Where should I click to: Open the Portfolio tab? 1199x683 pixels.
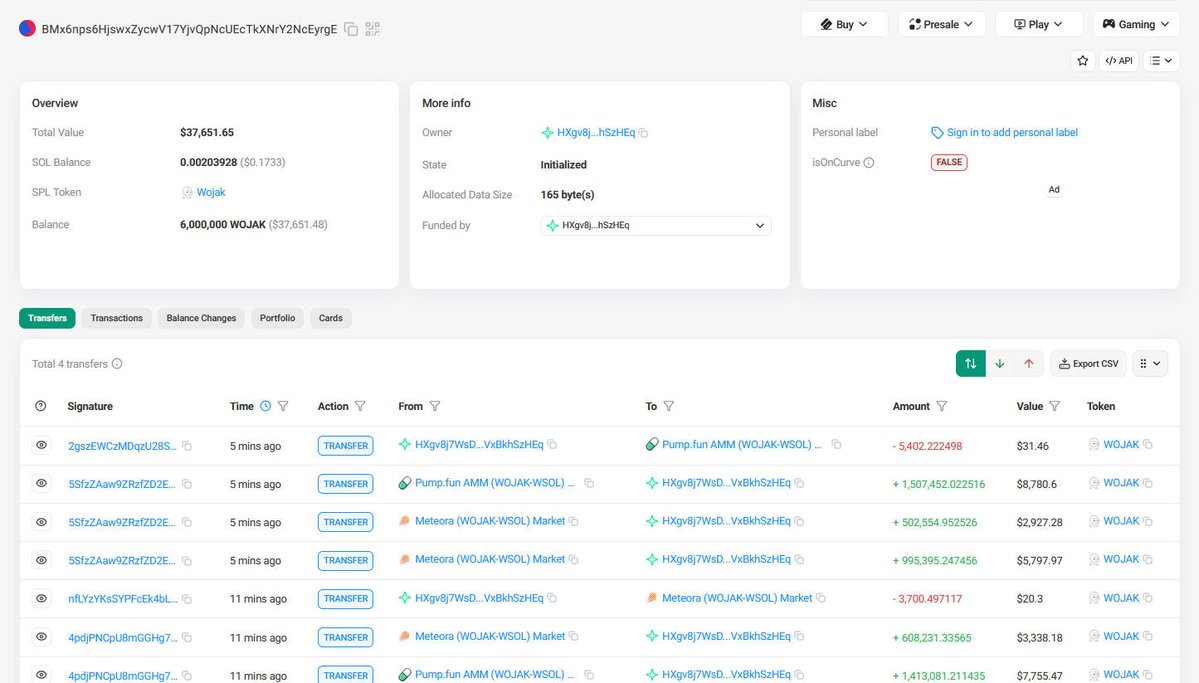point(277,318)
